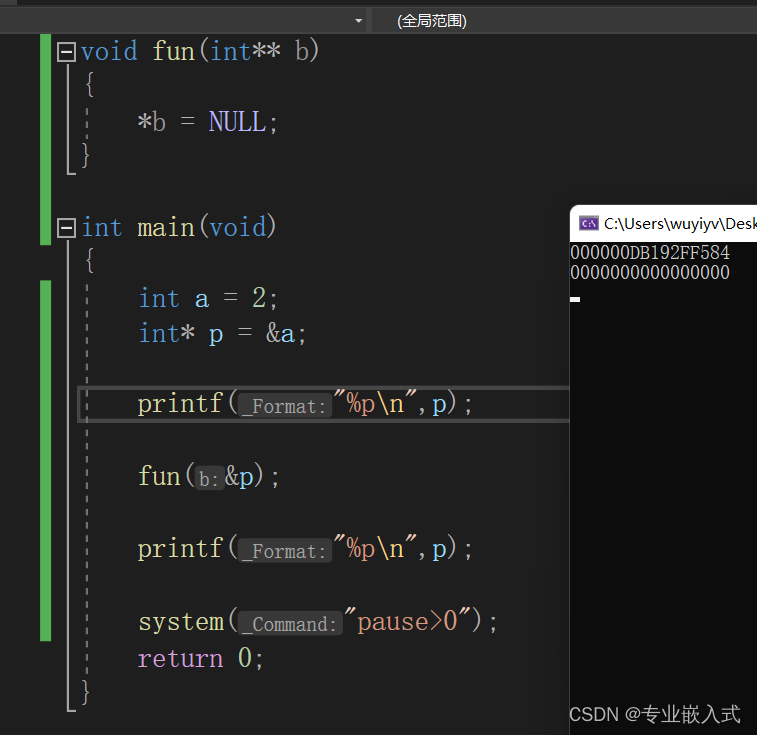Click the 'b:' parameter inlay hint
The width and height of the screenshot is (757, 735).
tap(209, 479)
